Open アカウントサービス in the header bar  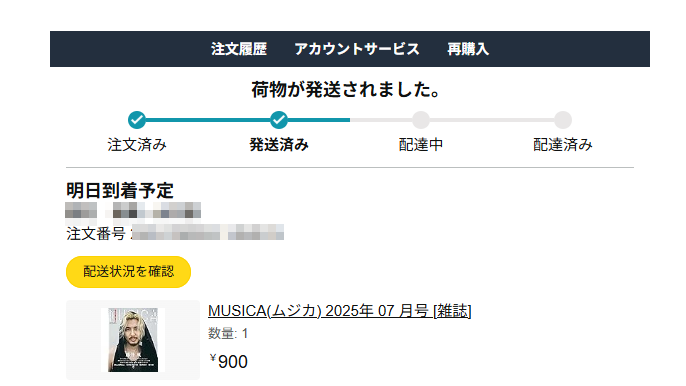(357, 49)
